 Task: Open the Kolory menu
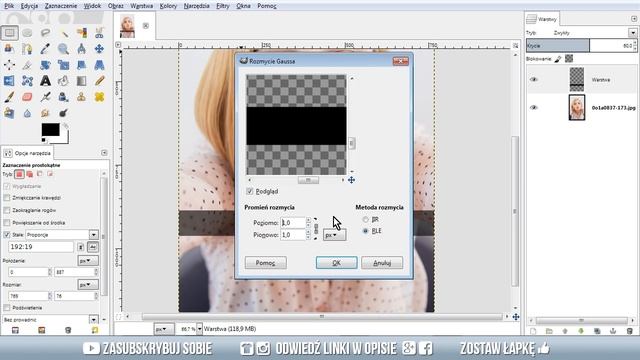168,6
